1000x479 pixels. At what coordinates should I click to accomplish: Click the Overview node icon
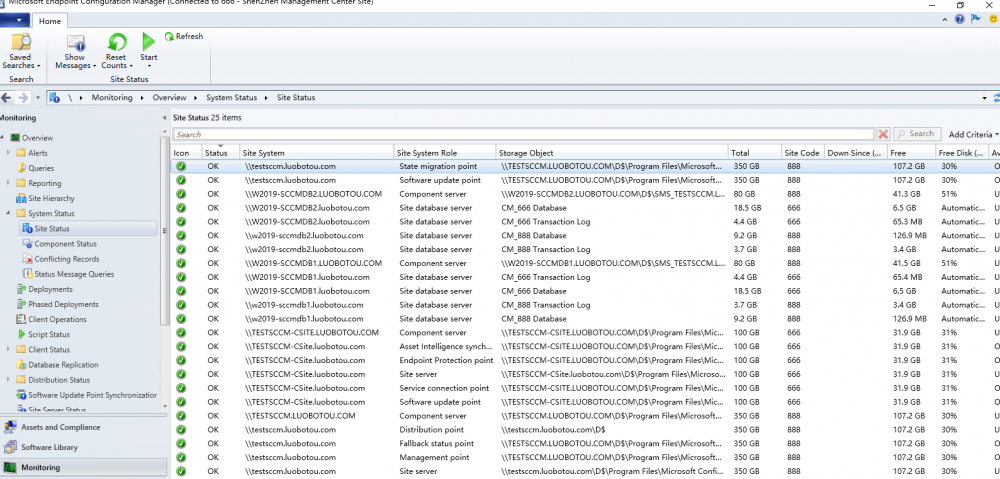coord(16,138)
